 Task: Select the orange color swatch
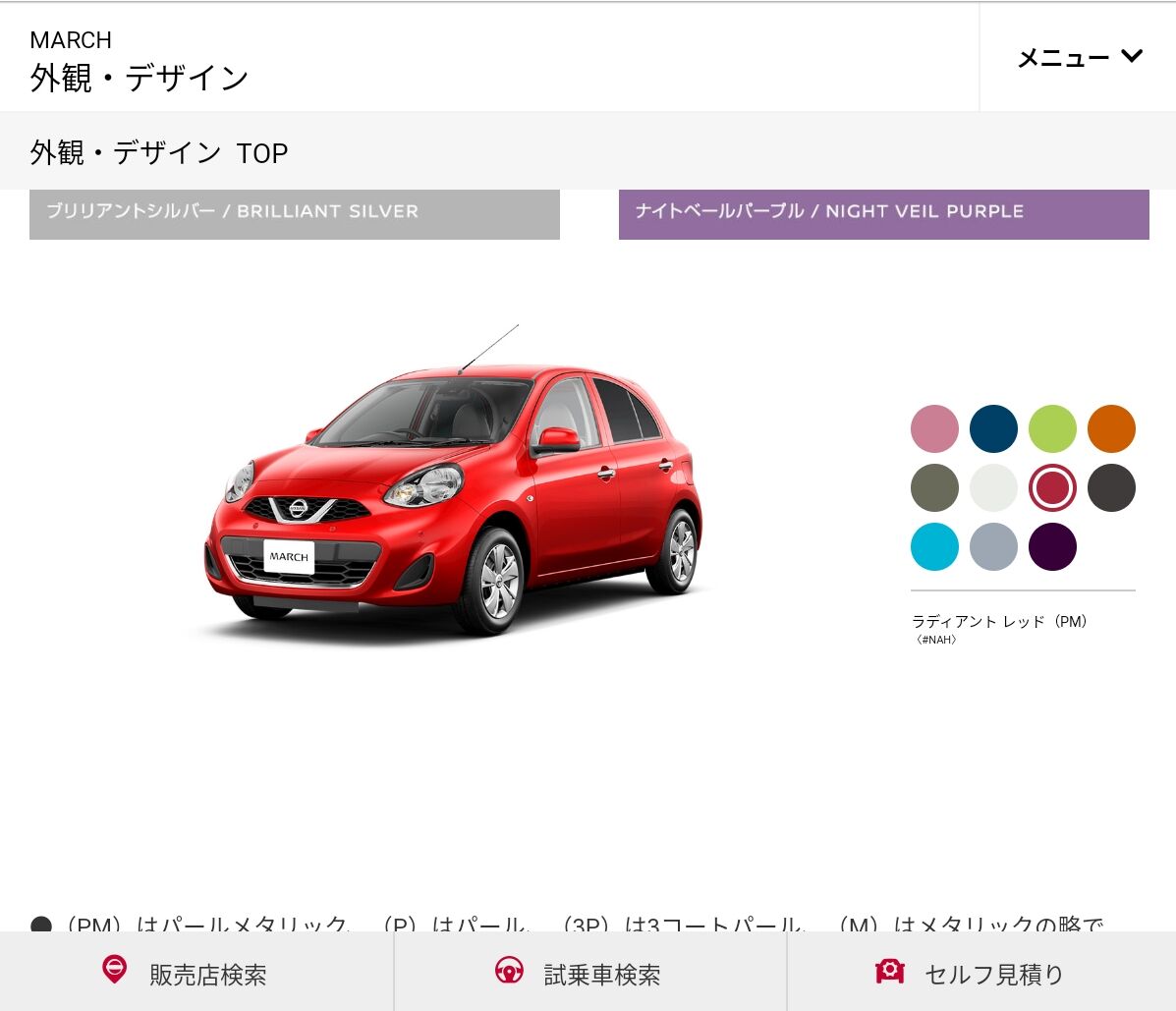coord(1111,428)
